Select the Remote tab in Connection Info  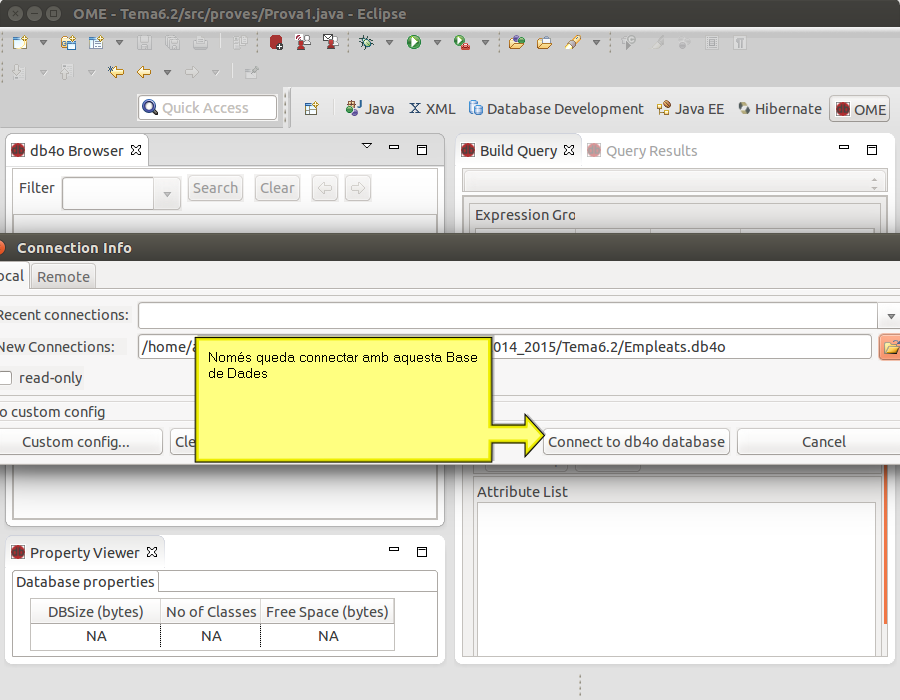(x=63, y=277)
